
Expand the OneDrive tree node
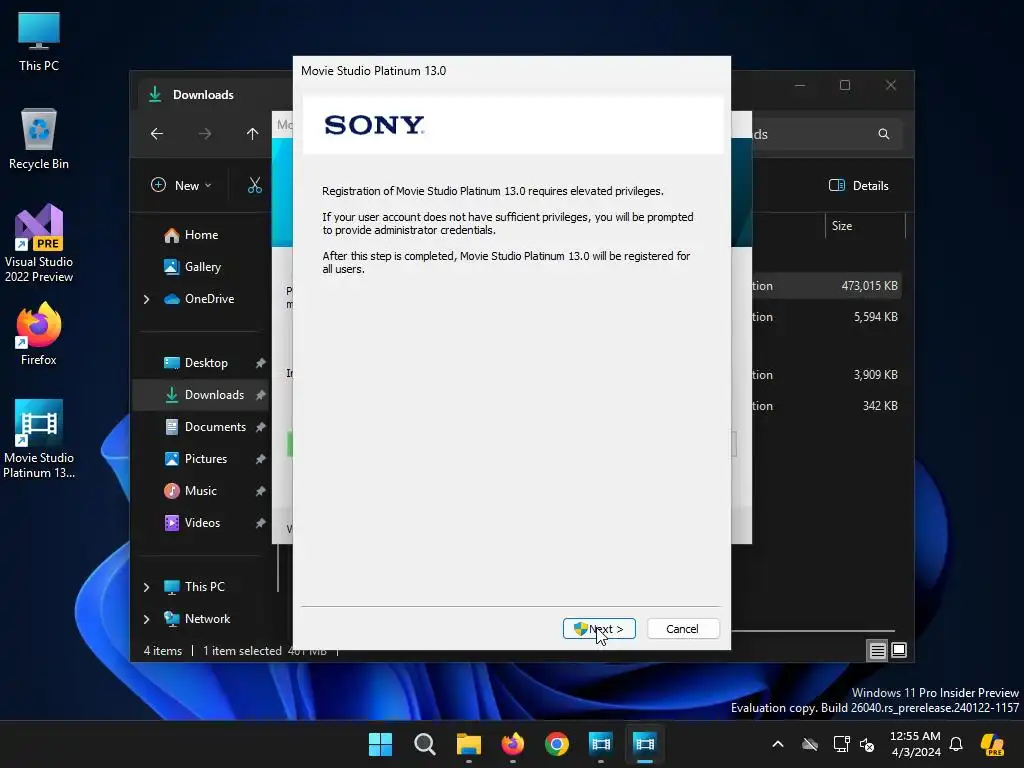146,299
